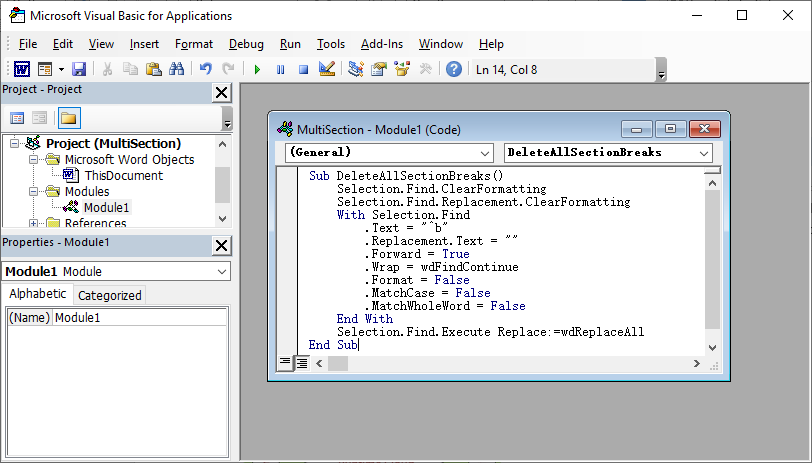
Task: Open the Debug menu
Action: pos(246,44)
